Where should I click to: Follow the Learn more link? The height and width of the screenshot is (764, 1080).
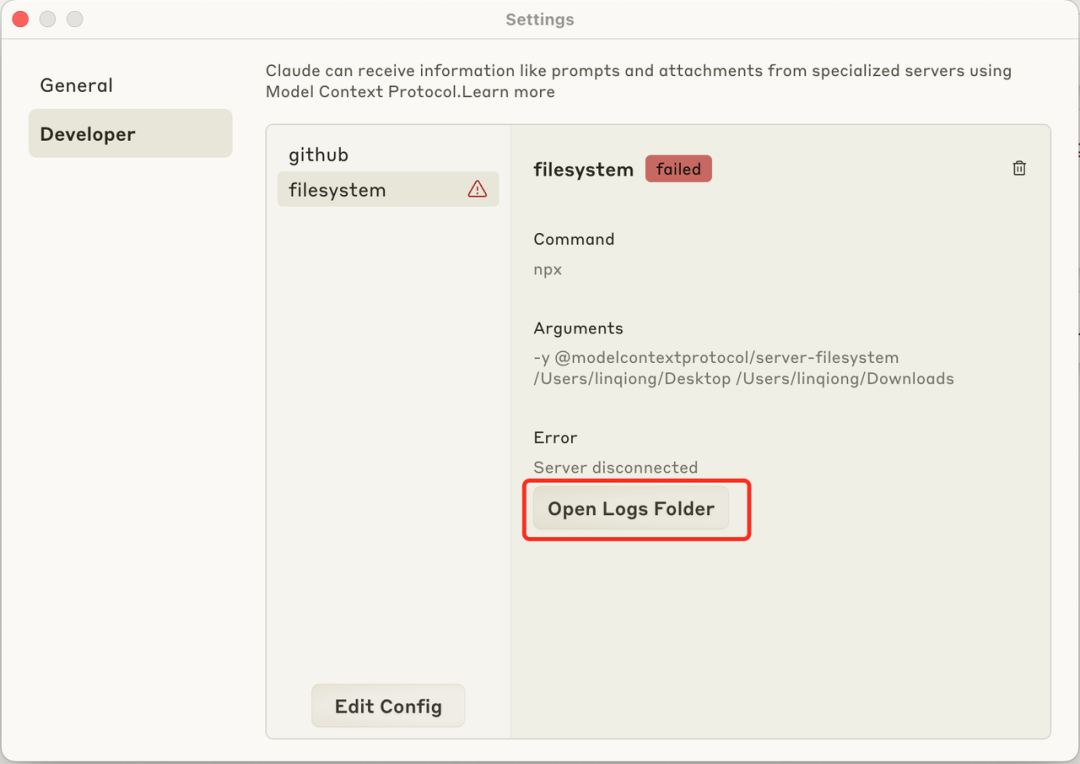tap(508, 92)
